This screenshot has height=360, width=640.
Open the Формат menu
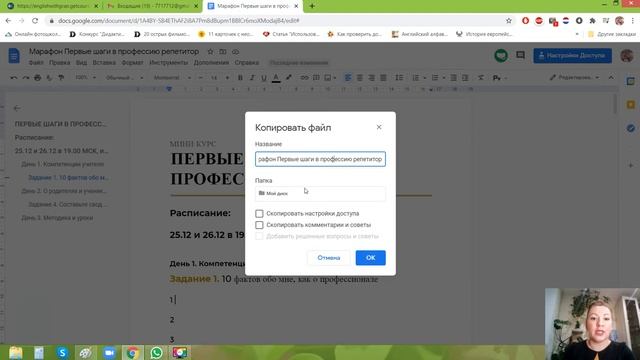coord(132,63)
